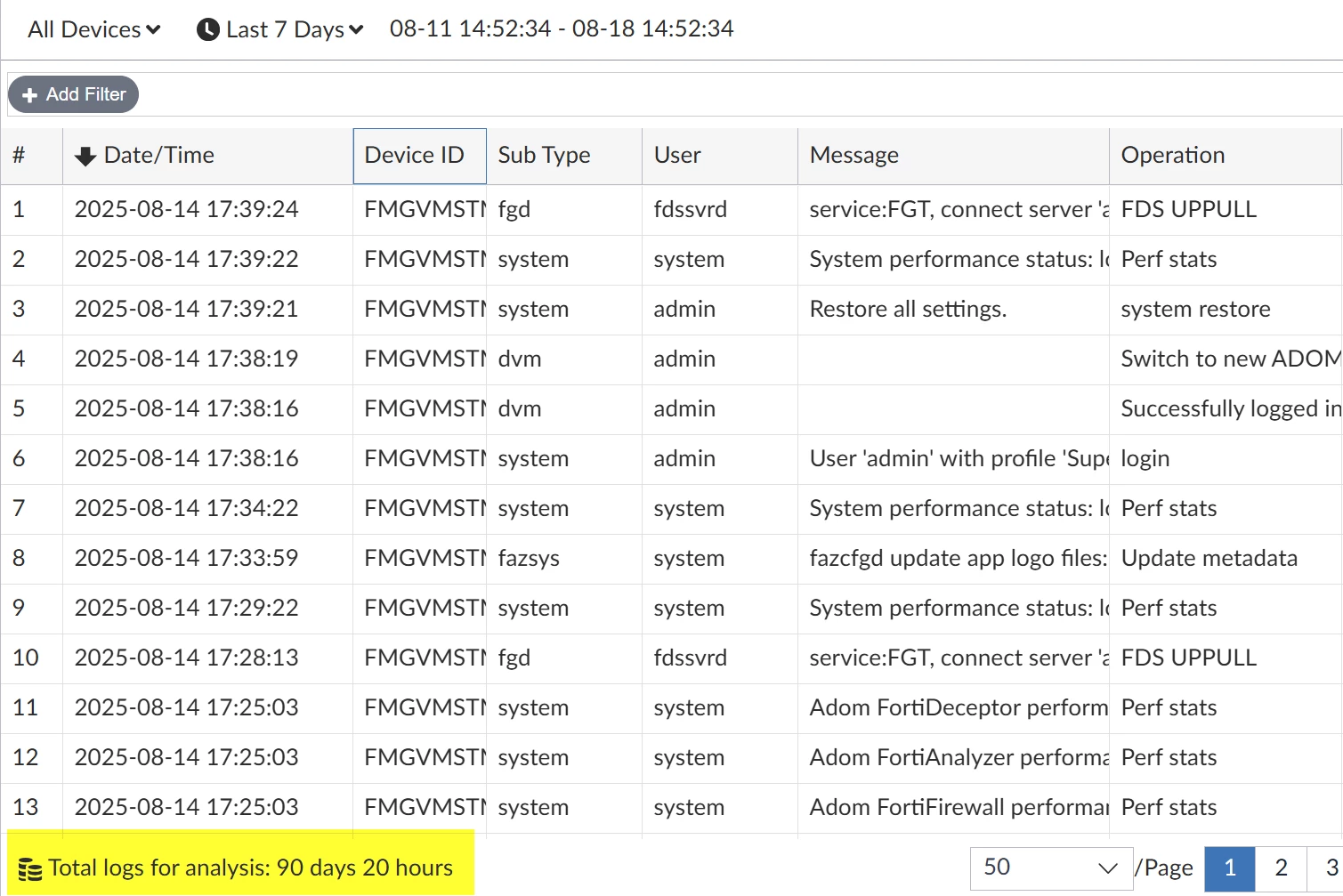The width and height of the screenshot is (1343, 896).
Task: Open the All Devices dropdown
Action: (x=94, y=29)
